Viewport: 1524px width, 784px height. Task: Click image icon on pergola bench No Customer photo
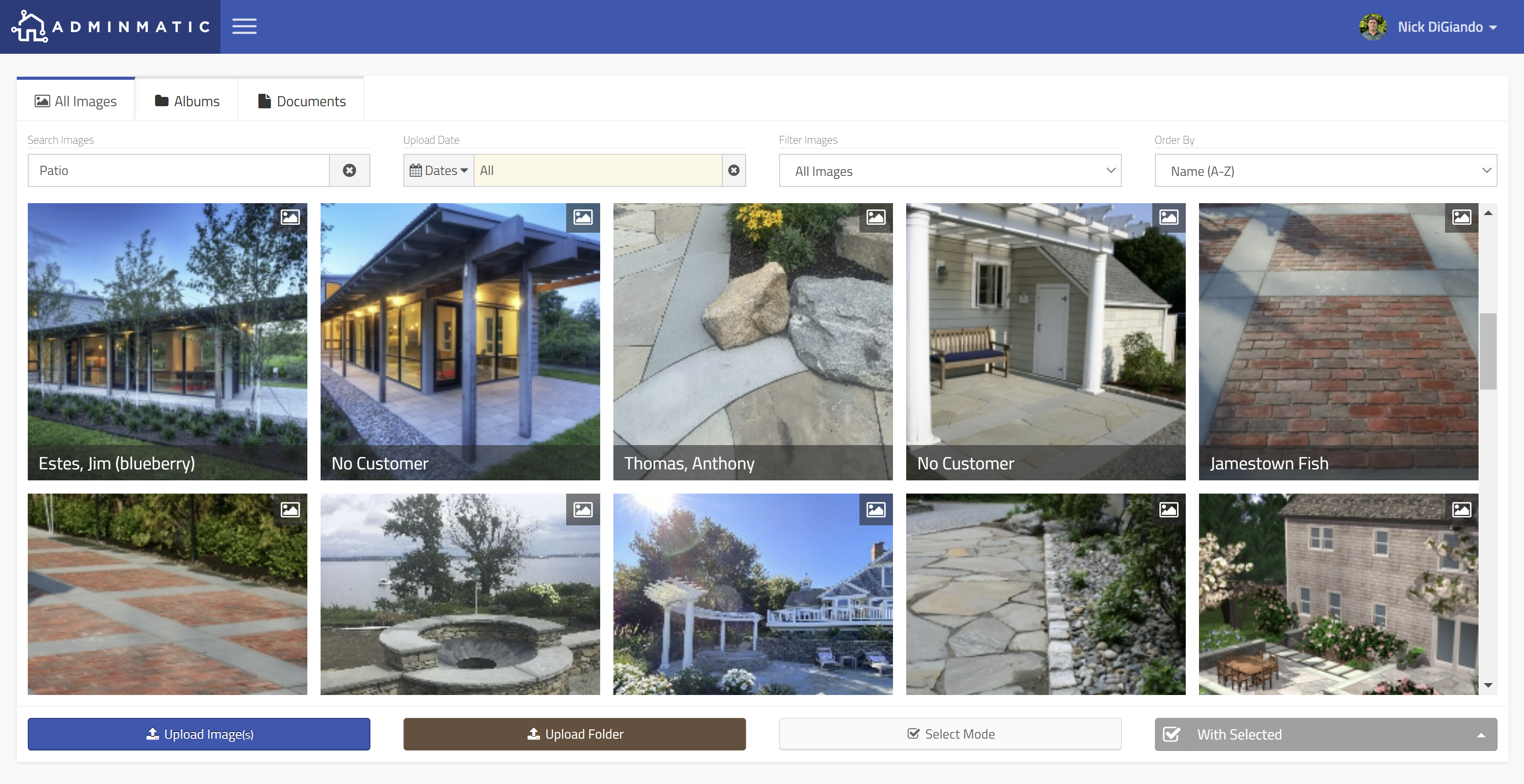coord(1169,218)
